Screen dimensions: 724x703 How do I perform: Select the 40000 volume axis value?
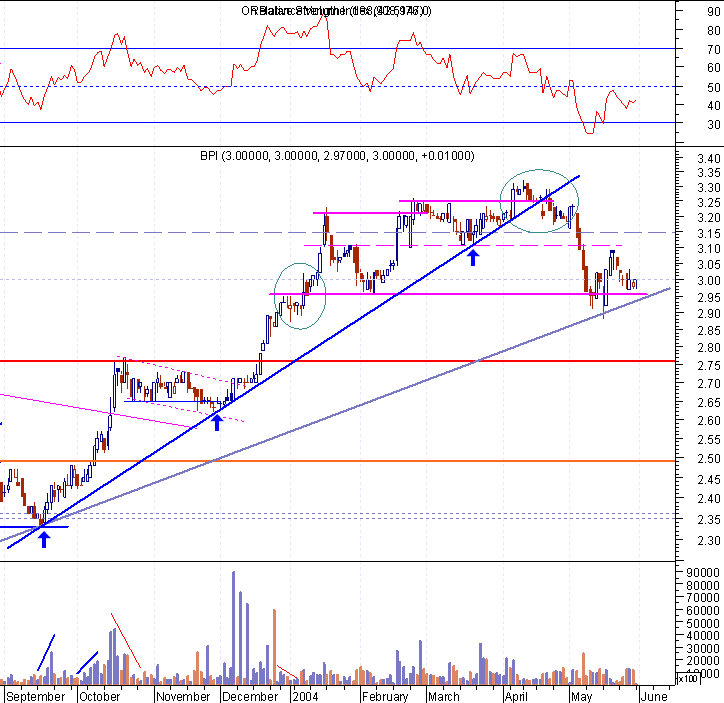pos(703,636)
